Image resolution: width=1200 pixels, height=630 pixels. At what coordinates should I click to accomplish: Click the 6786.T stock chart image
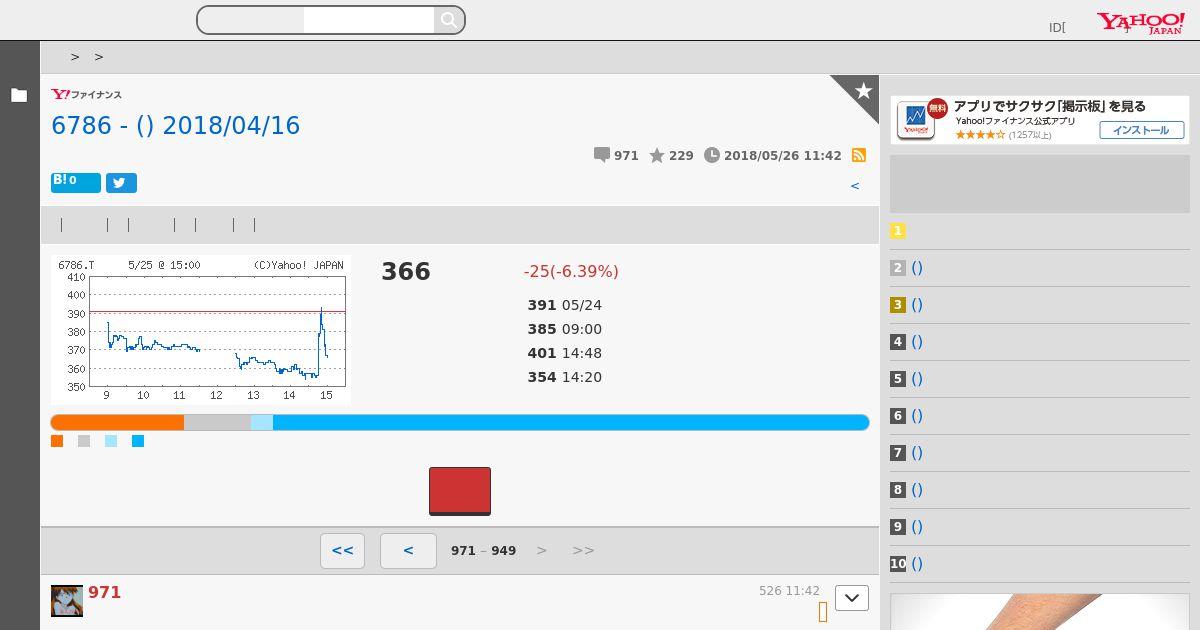pos(201,329)
